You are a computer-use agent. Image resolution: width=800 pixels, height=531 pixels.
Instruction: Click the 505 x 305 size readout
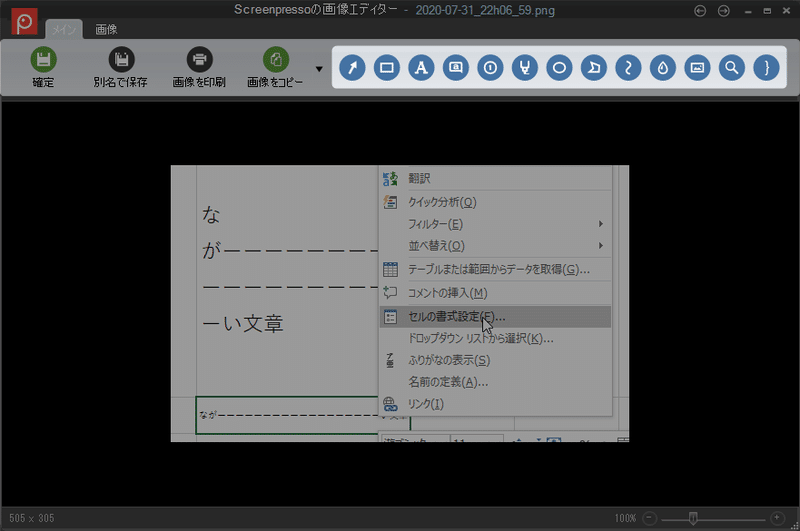pos(32,518)
